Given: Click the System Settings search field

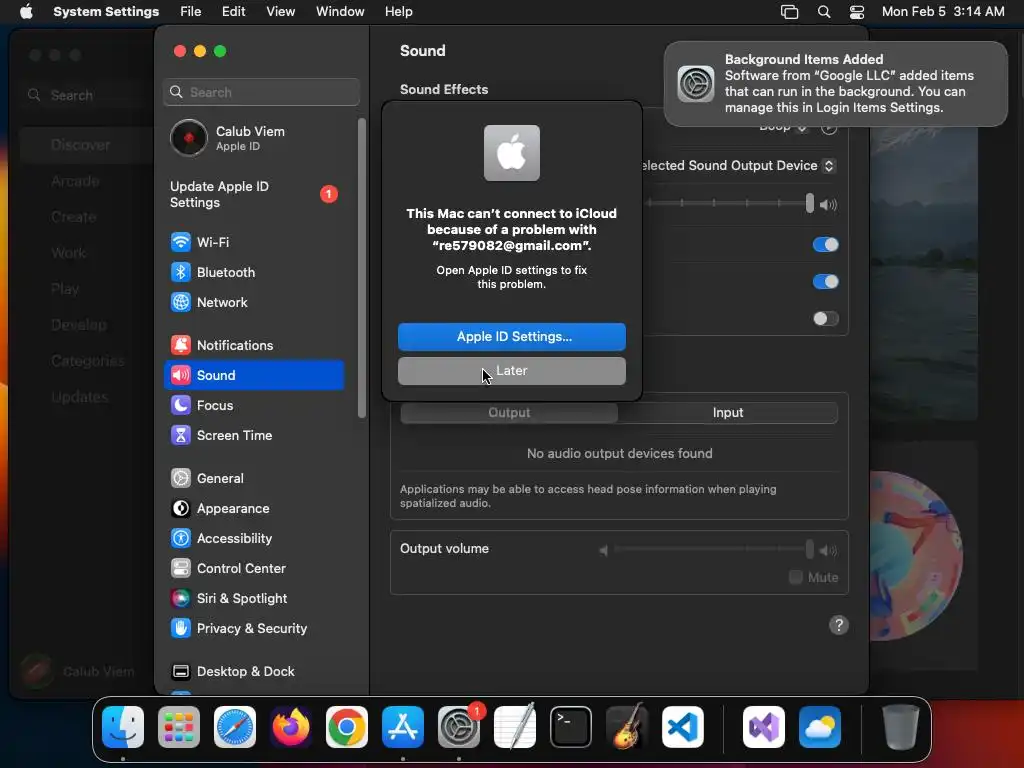Looking at the screenshot, I should (261, 92).
